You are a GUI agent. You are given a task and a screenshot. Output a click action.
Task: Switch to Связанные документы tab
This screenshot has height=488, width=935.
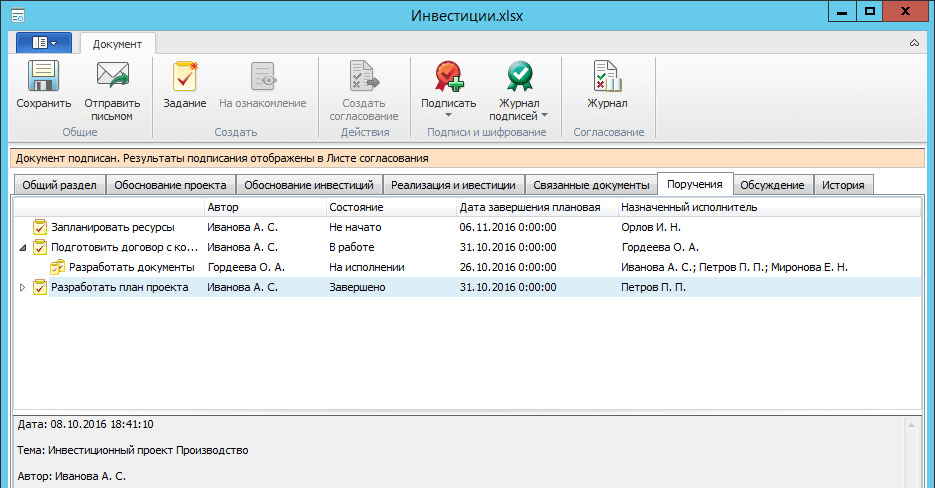(591, 185)
